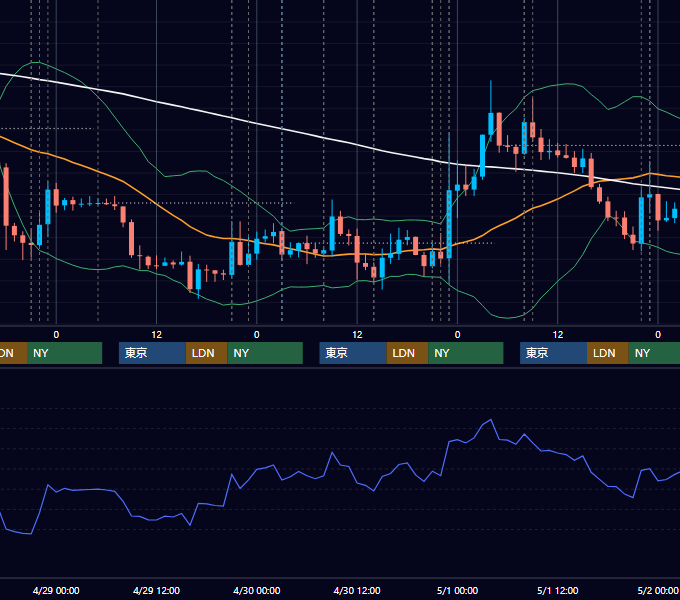Click the 4/30 00:00 date label
Viewport: 680px width, 600px height.
(x=257, y=590)
